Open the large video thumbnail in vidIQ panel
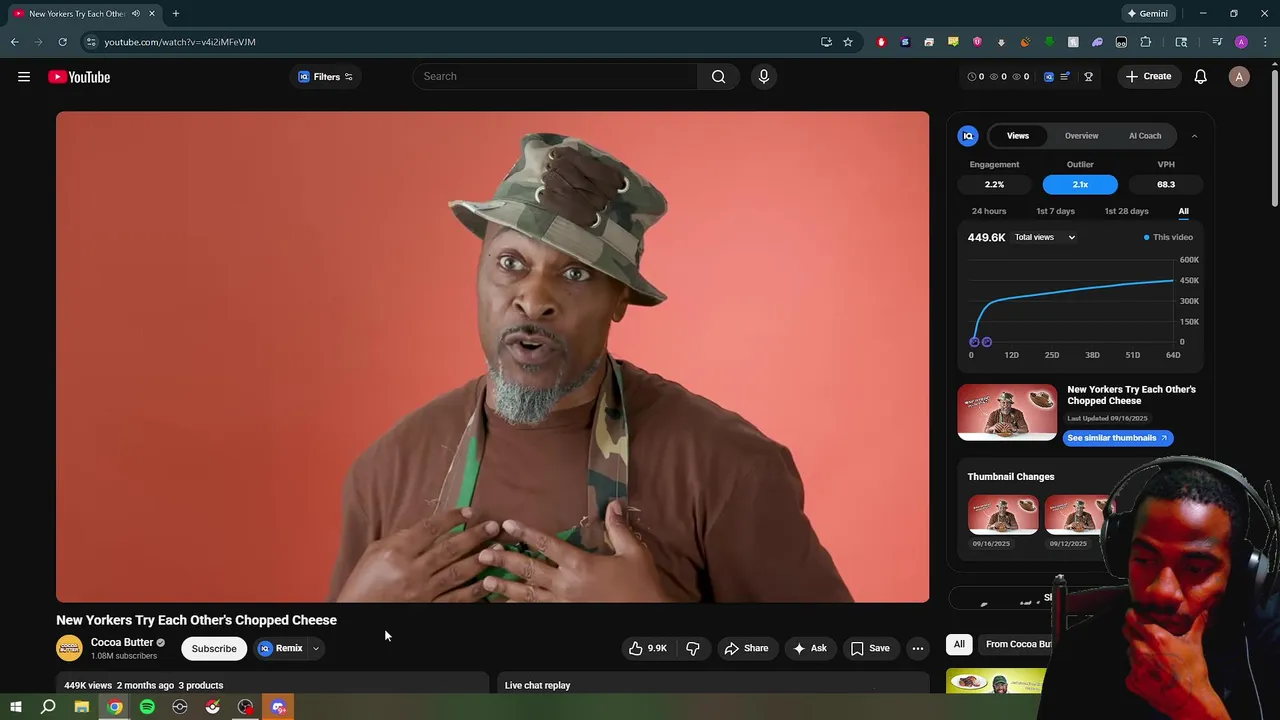This screenshot has width=1280, height=720. click(1007, 412)
